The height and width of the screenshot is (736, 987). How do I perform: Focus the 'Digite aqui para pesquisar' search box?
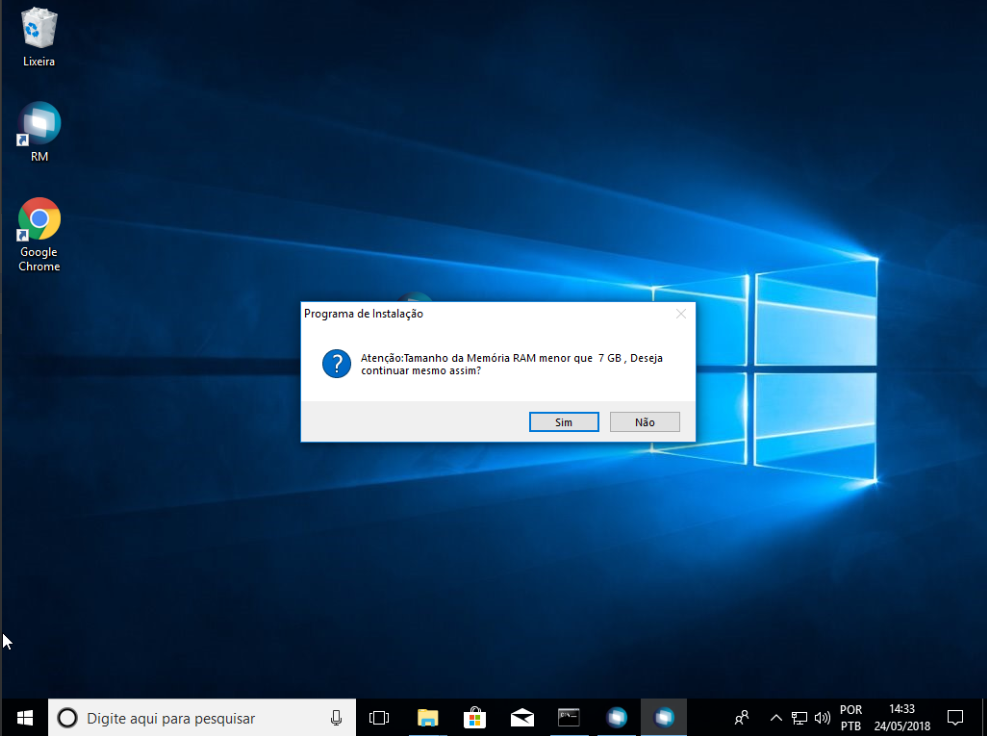click(202, 718)
